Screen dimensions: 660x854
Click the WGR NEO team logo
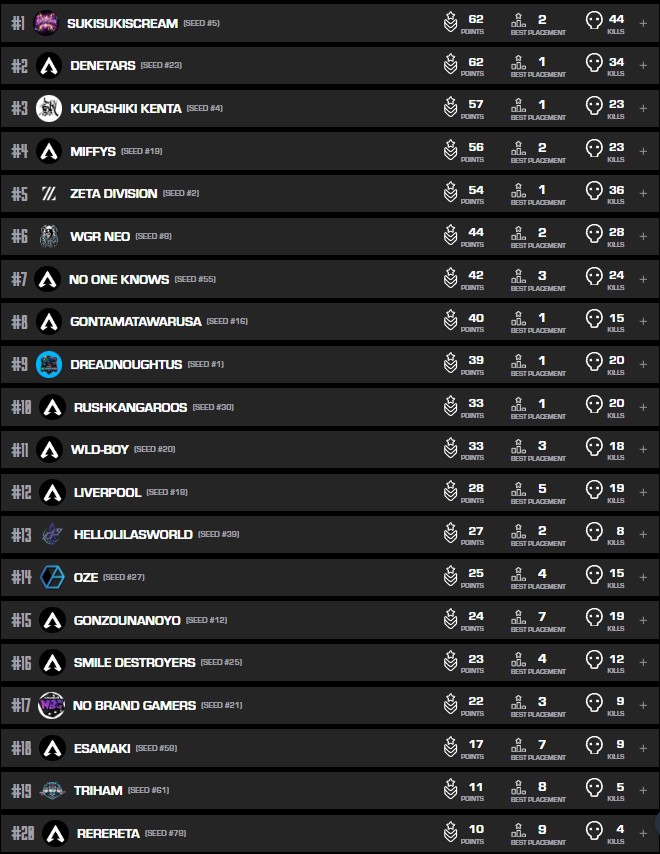pyautogui.click(x=49, y=236)
